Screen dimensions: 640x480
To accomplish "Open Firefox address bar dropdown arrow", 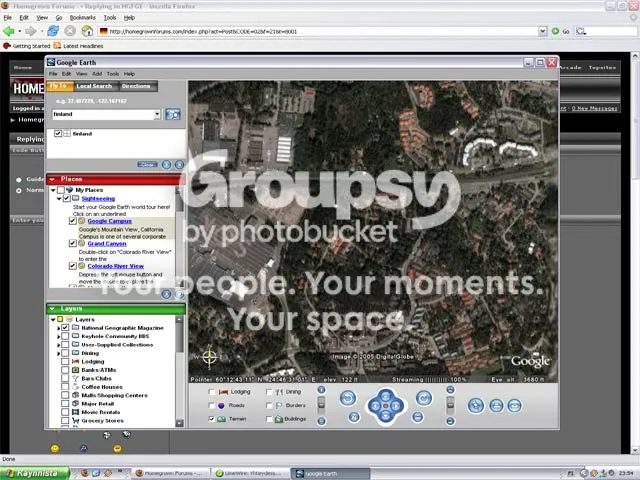I will click(542, 31).
